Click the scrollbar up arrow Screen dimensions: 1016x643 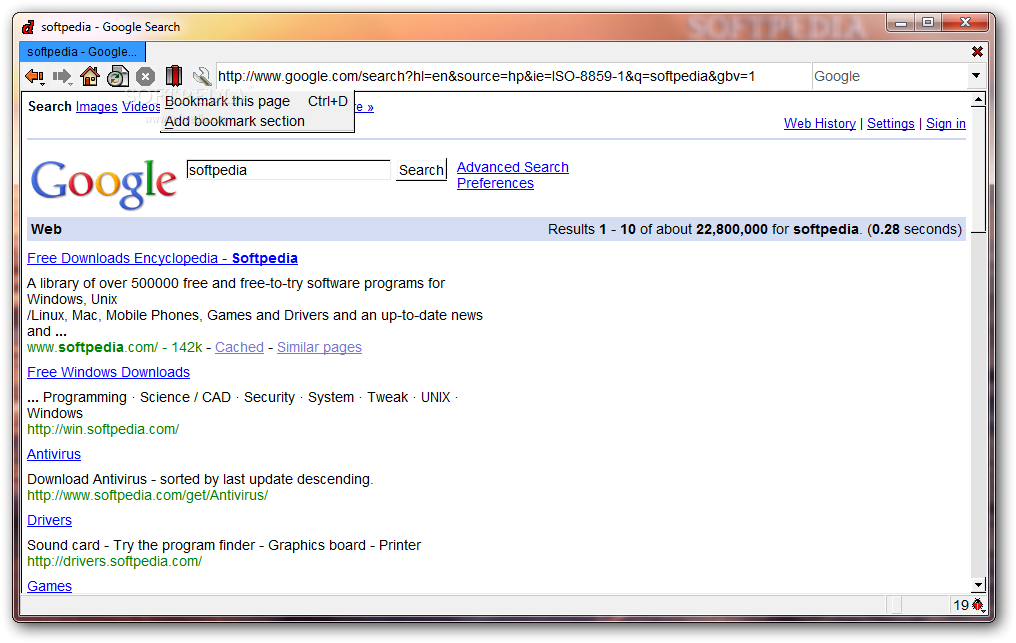pos(978,100)
